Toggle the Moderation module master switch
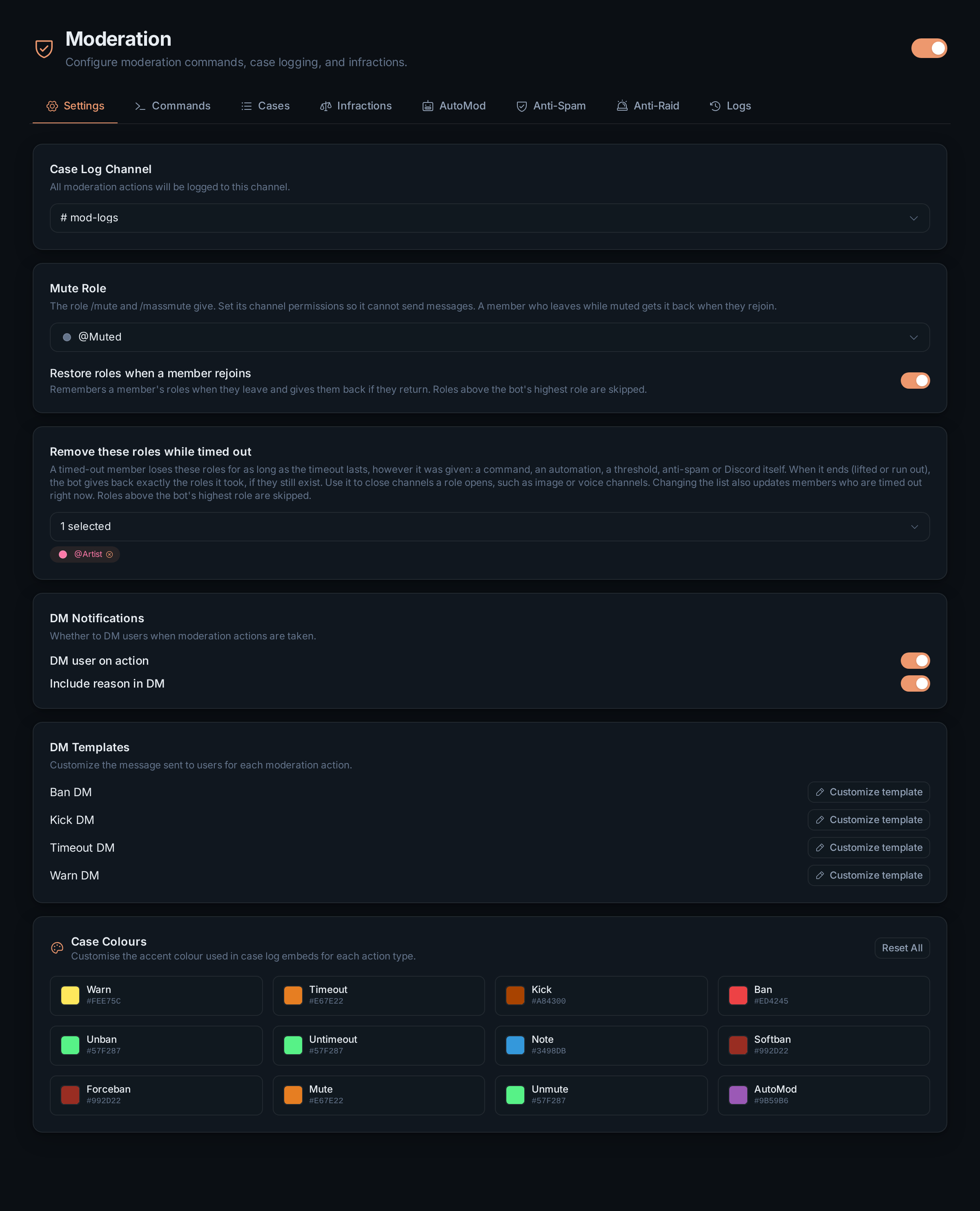Viewport: 980px width, 1211px height. pos(929,49)
